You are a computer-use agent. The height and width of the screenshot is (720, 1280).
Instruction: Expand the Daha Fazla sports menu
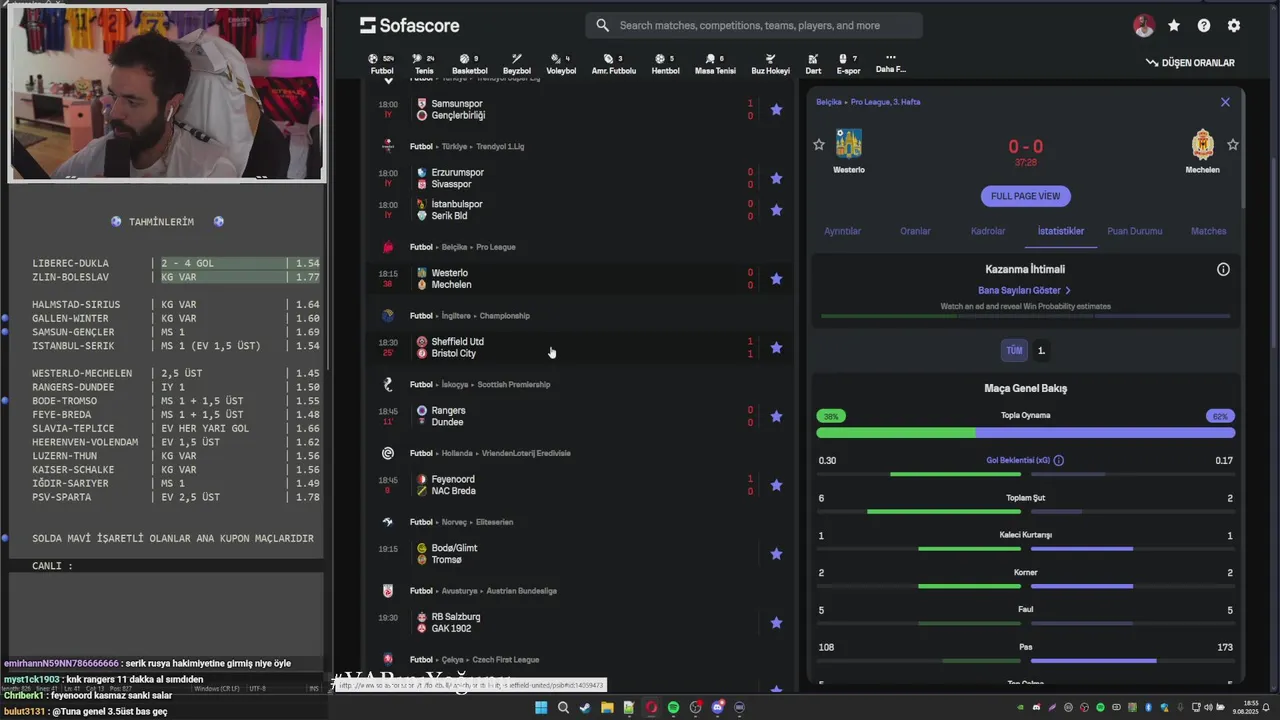click(x=890, y=63)
